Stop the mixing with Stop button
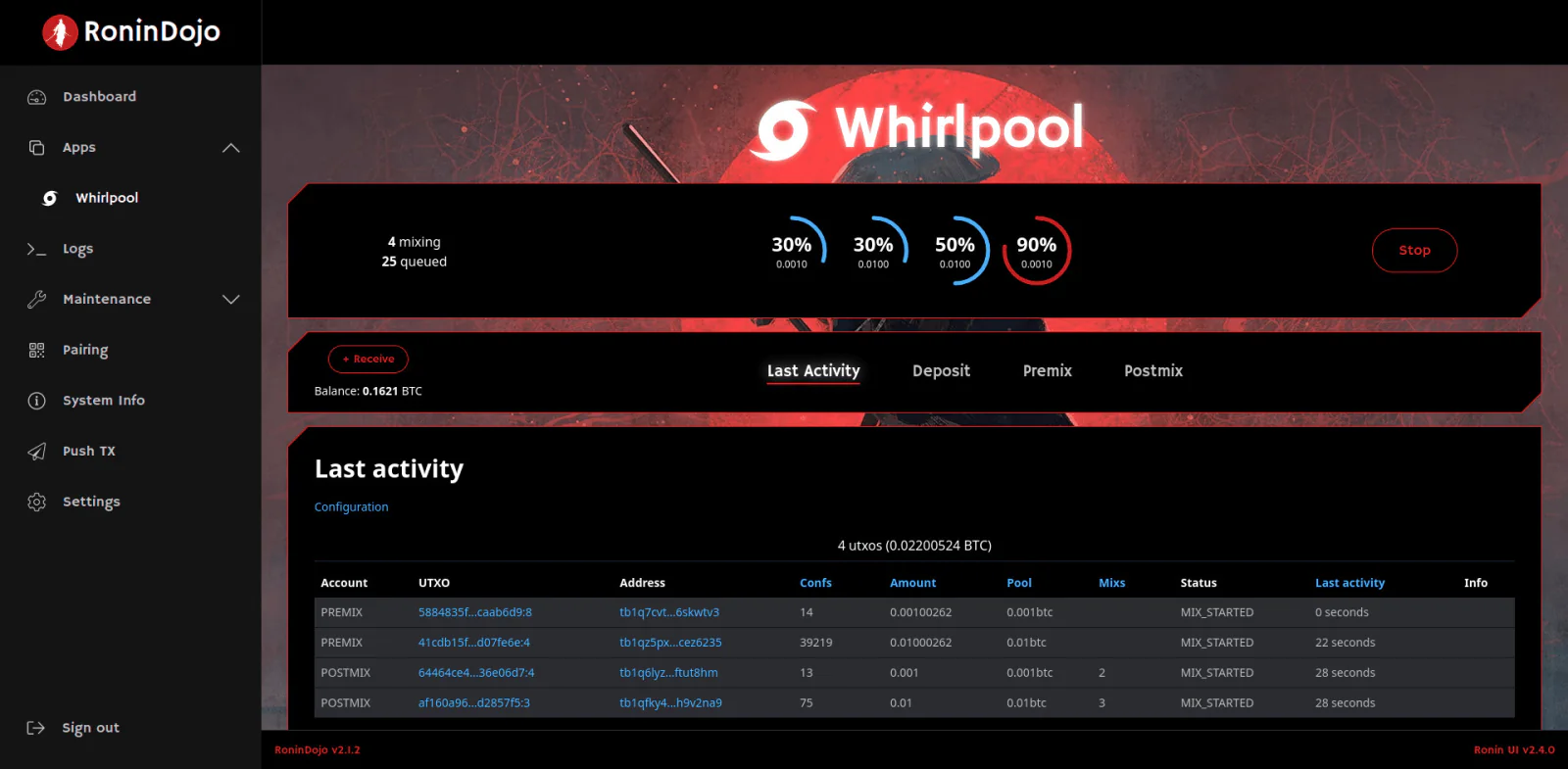Image resolution: width=1568 pixels, height=769 pixels. (1414, 250)
